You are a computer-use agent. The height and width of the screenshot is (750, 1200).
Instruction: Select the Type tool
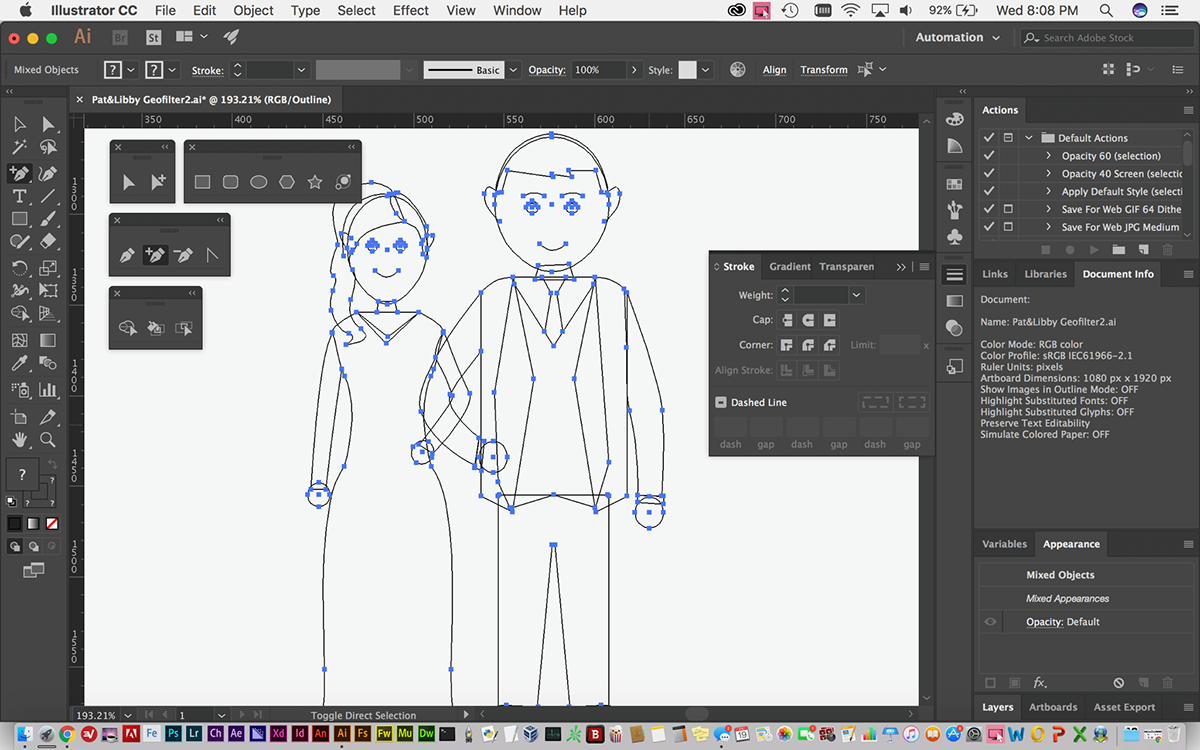click(x=19, y=196)
